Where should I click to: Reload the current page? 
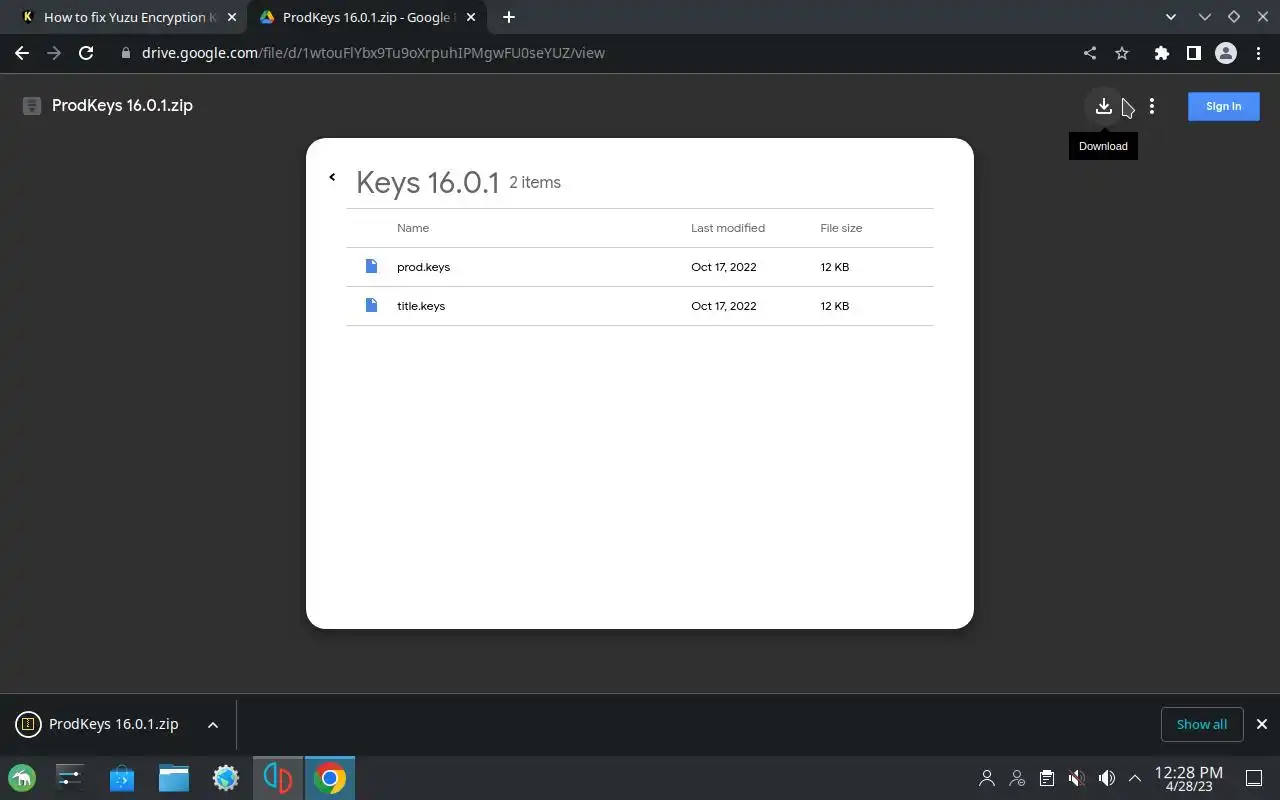[x=86, y=53]
